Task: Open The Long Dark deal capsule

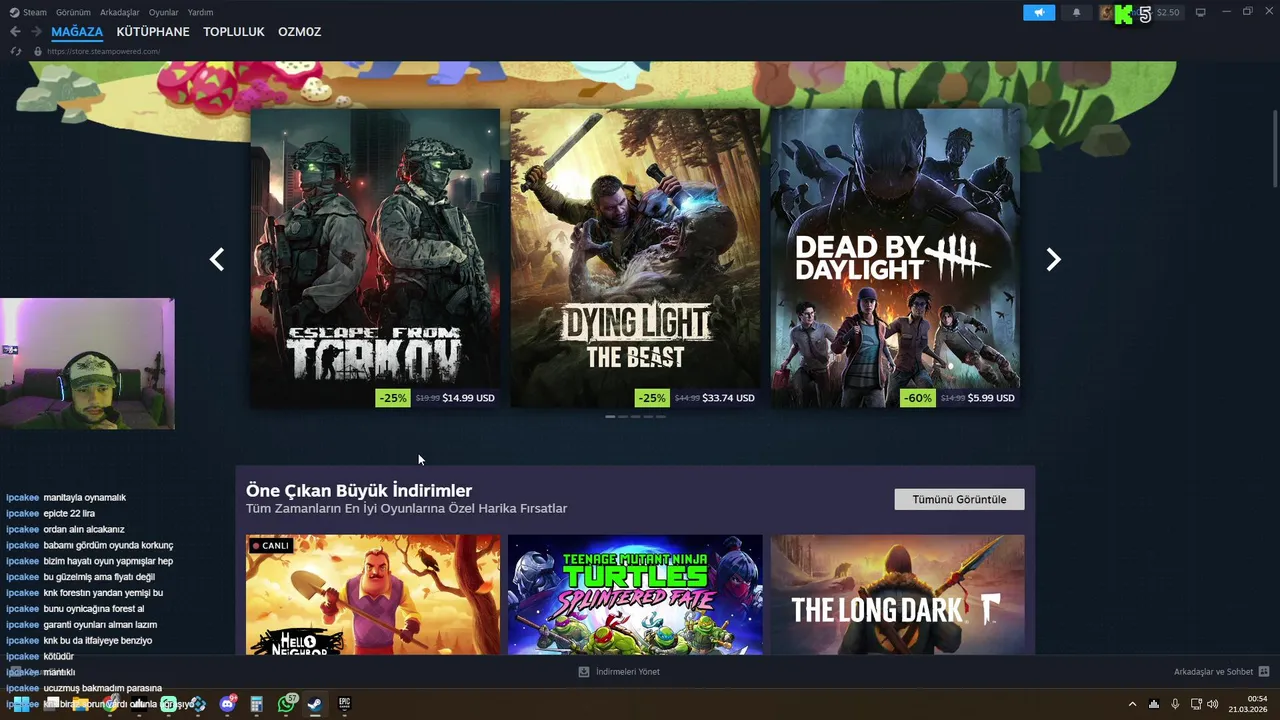Action: (897, 595)
